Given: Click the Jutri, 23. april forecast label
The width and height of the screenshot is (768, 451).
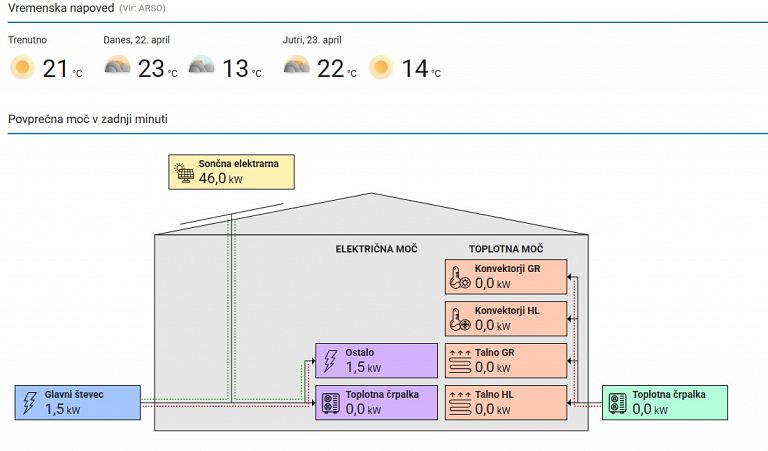Looking at the screenshot, I should pos(312,40).
